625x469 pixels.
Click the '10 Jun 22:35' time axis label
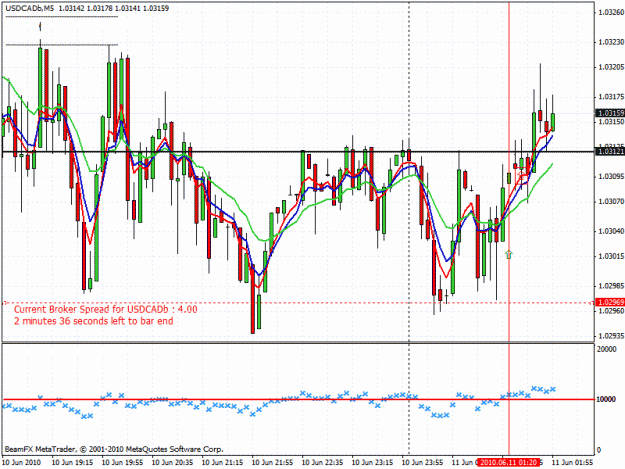(322, 463)
